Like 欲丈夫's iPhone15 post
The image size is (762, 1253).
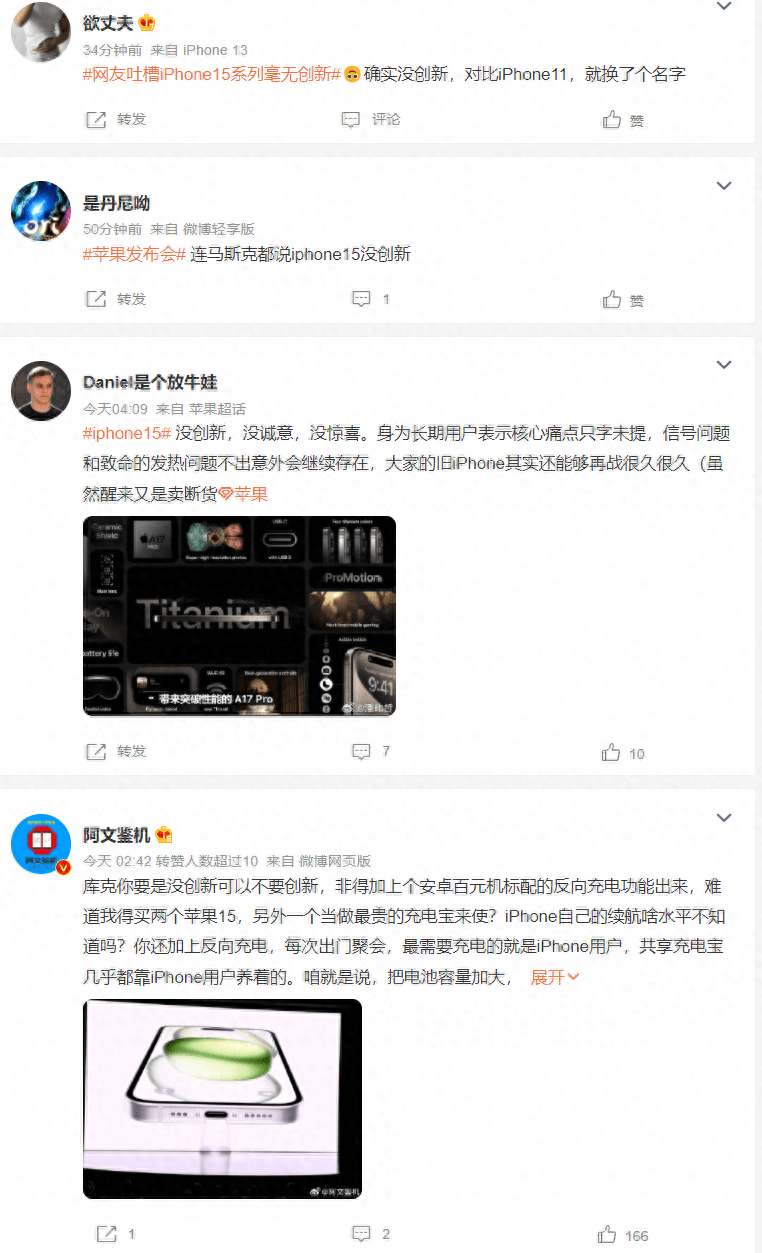pyautogui.click(x=623, y=120)
